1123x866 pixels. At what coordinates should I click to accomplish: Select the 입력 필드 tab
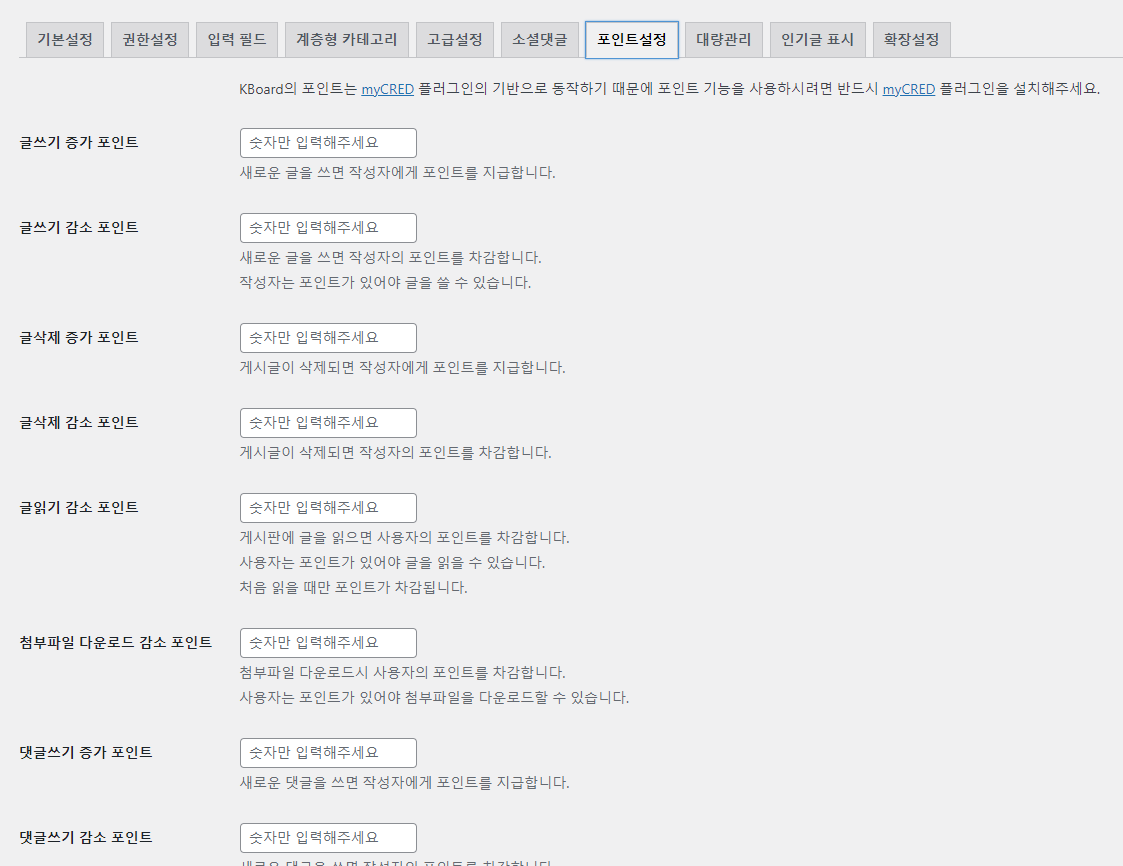(236, 39)
